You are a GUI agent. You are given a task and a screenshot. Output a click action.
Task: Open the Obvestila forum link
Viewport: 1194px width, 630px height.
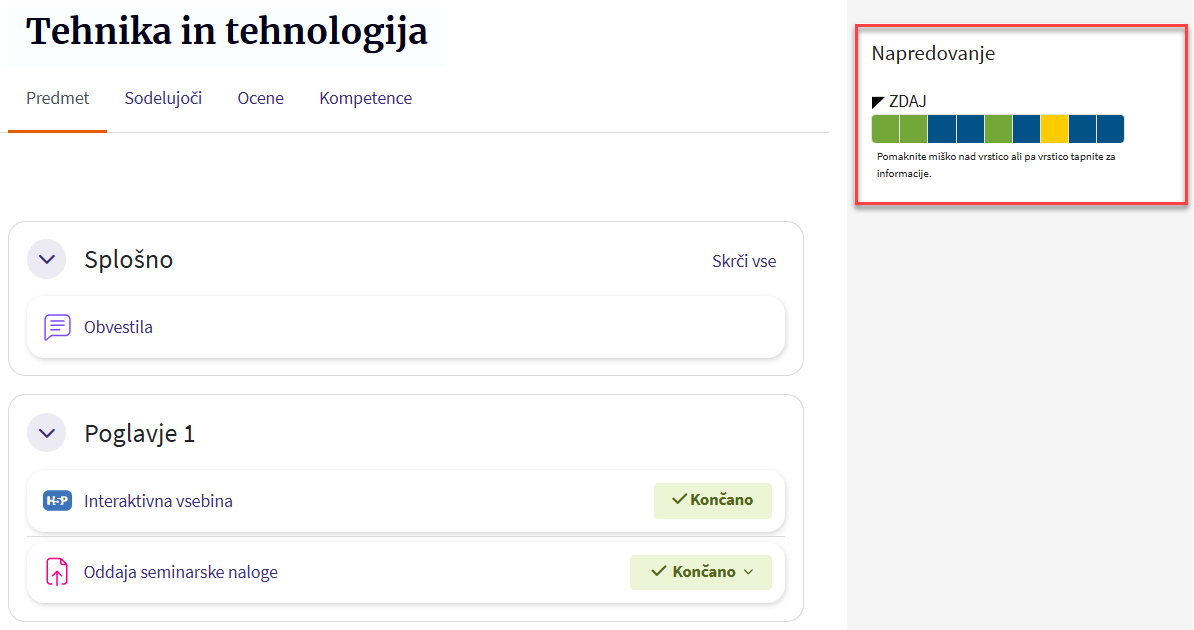[x=118, y=327]
